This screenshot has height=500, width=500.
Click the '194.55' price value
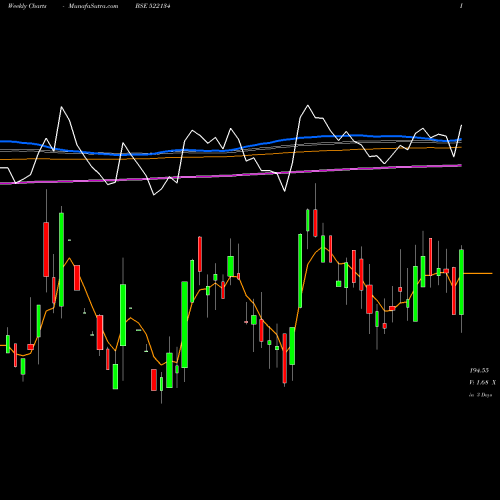(x=479, y=370)
